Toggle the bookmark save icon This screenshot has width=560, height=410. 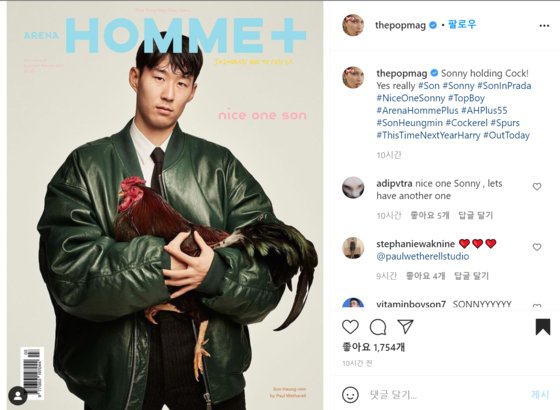(543, 326)
